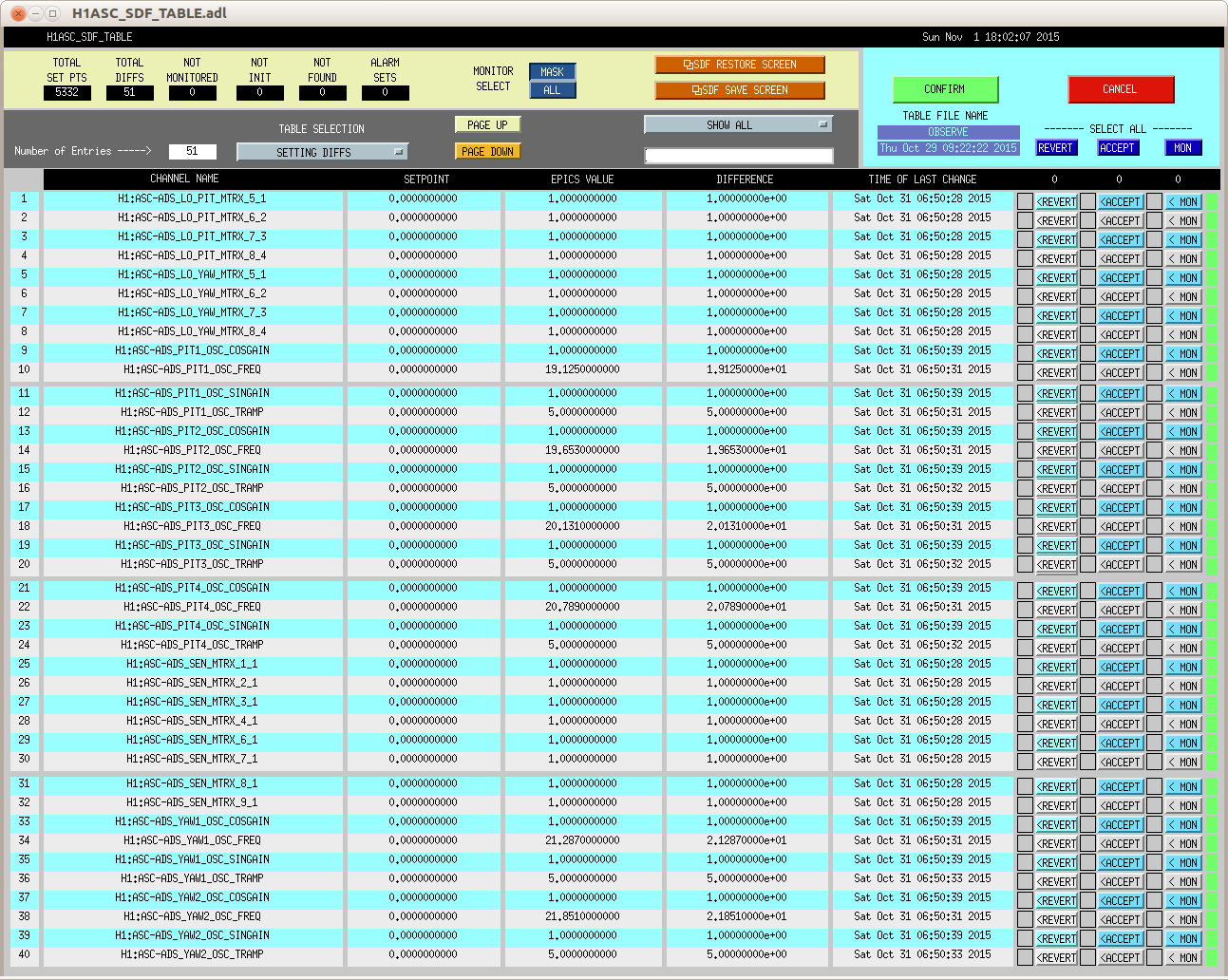This screenshot has width=1228, height=980.
Task: Toggle accept checkbox for row 34 YAW1_OSC_FREQ
Action: pyautogui.click(x=1087, y=843)
